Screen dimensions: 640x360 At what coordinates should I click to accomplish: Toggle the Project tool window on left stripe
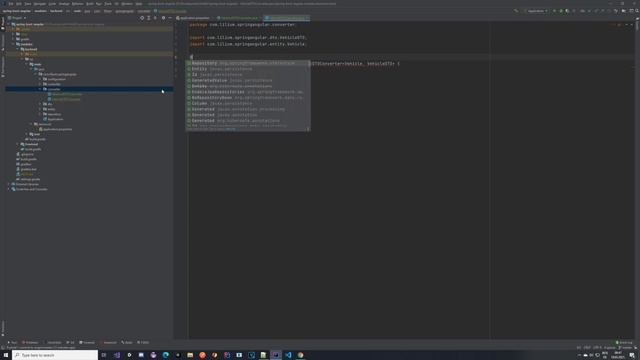(x=2, y=23)
